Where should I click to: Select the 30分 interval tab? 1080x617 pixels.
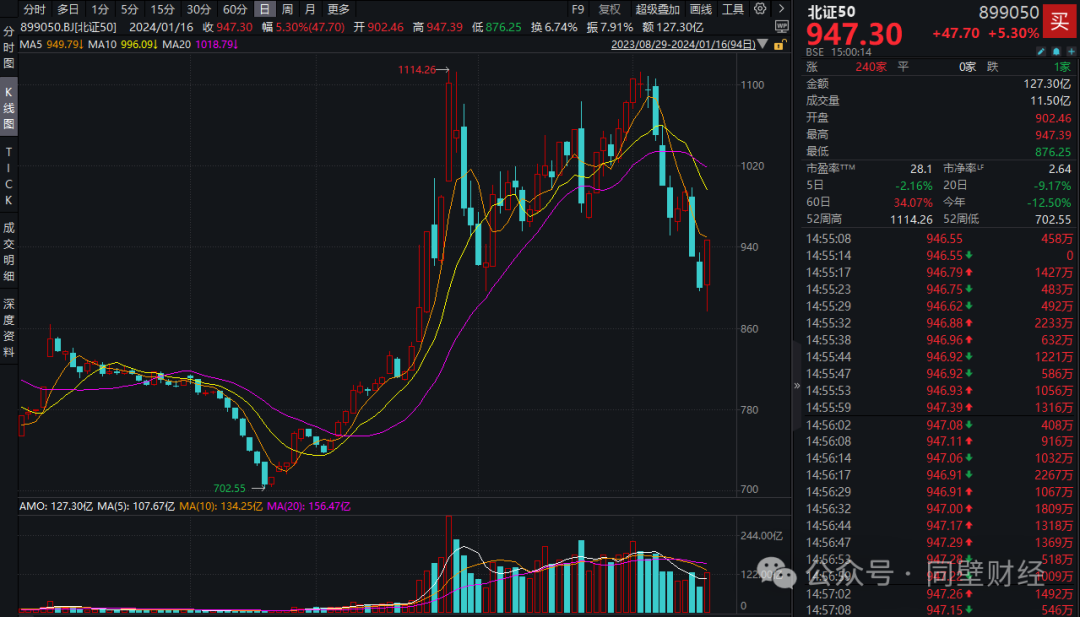(x=198, y=9)
